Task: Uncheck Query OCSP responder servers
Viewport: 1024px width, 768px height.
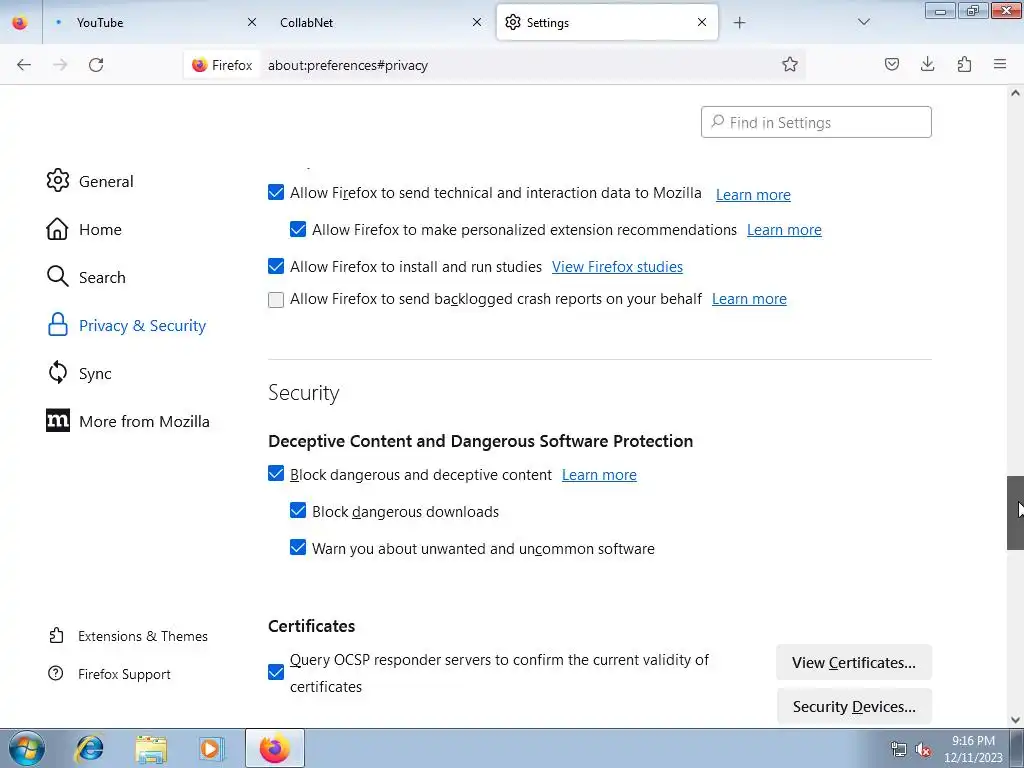Action: 276,672
